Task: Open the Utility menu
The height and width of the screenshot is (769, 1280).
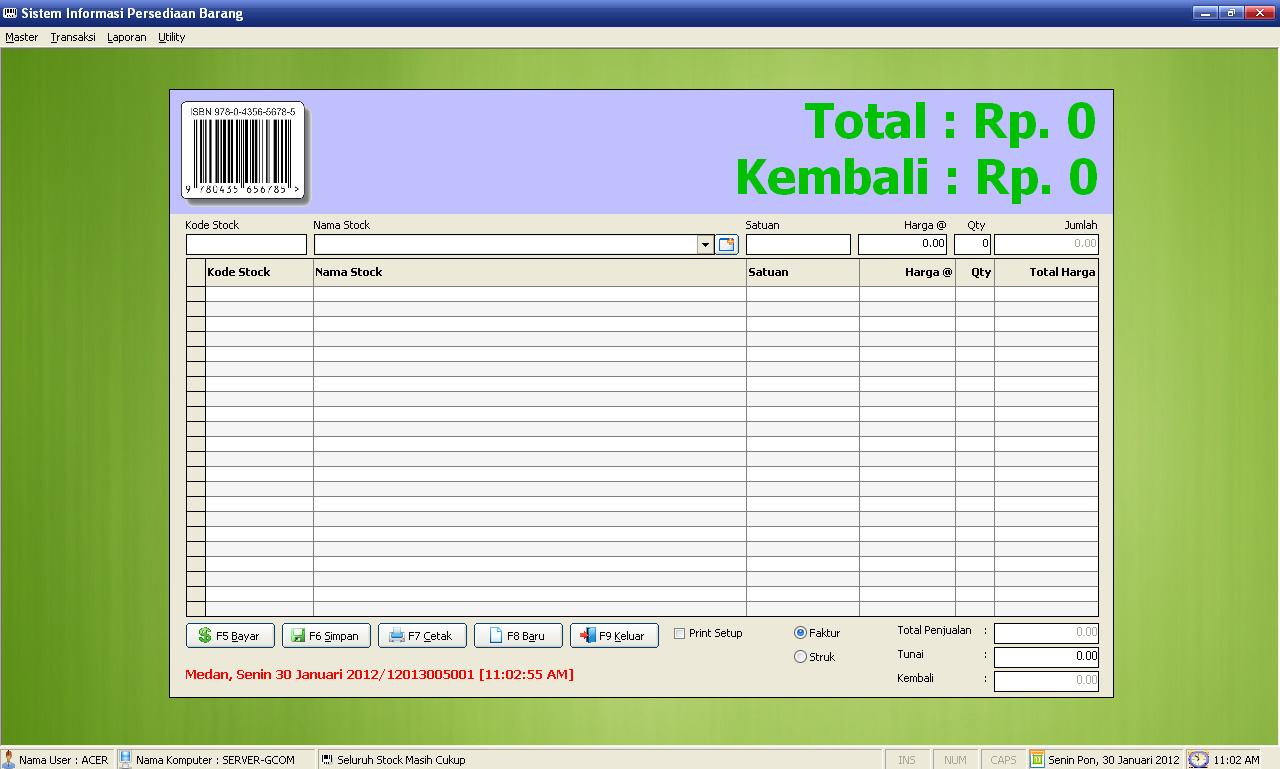Action: 171,37
